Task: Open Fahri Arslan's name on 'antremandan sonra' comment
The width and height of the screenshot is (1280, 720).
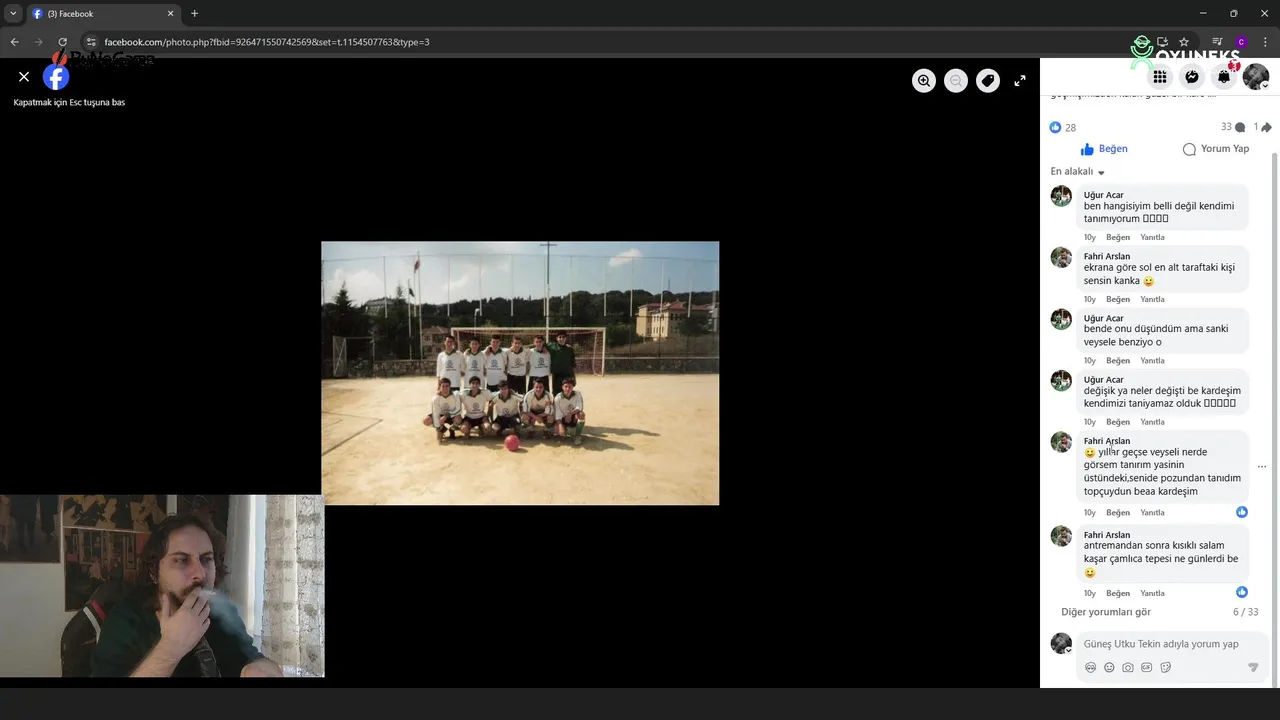Action: tap(1107, 535)
